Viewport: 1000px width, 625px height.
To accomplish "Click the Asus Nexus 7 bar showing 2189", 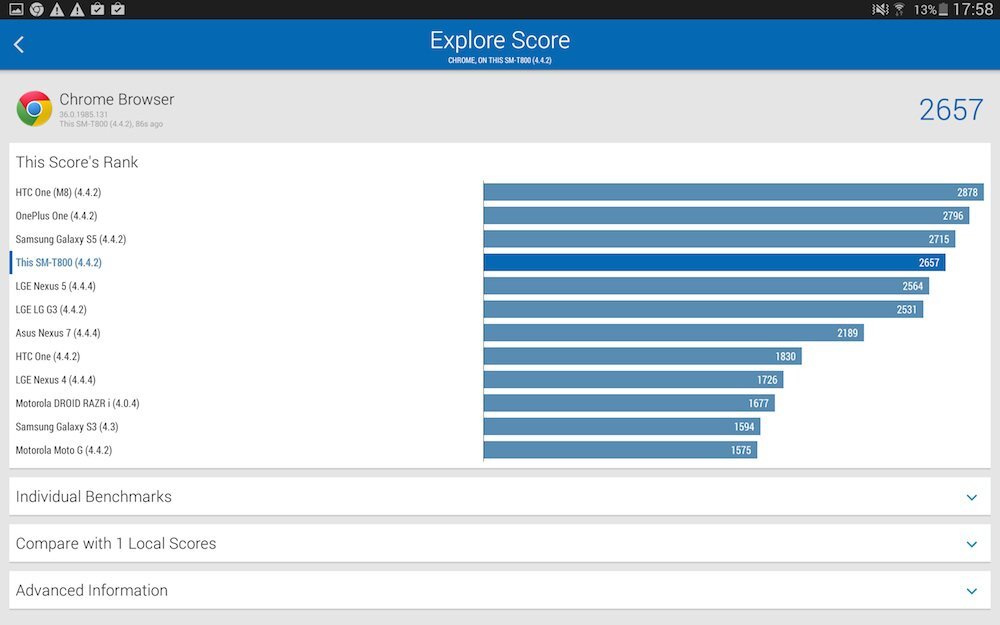I will (673, 333).
